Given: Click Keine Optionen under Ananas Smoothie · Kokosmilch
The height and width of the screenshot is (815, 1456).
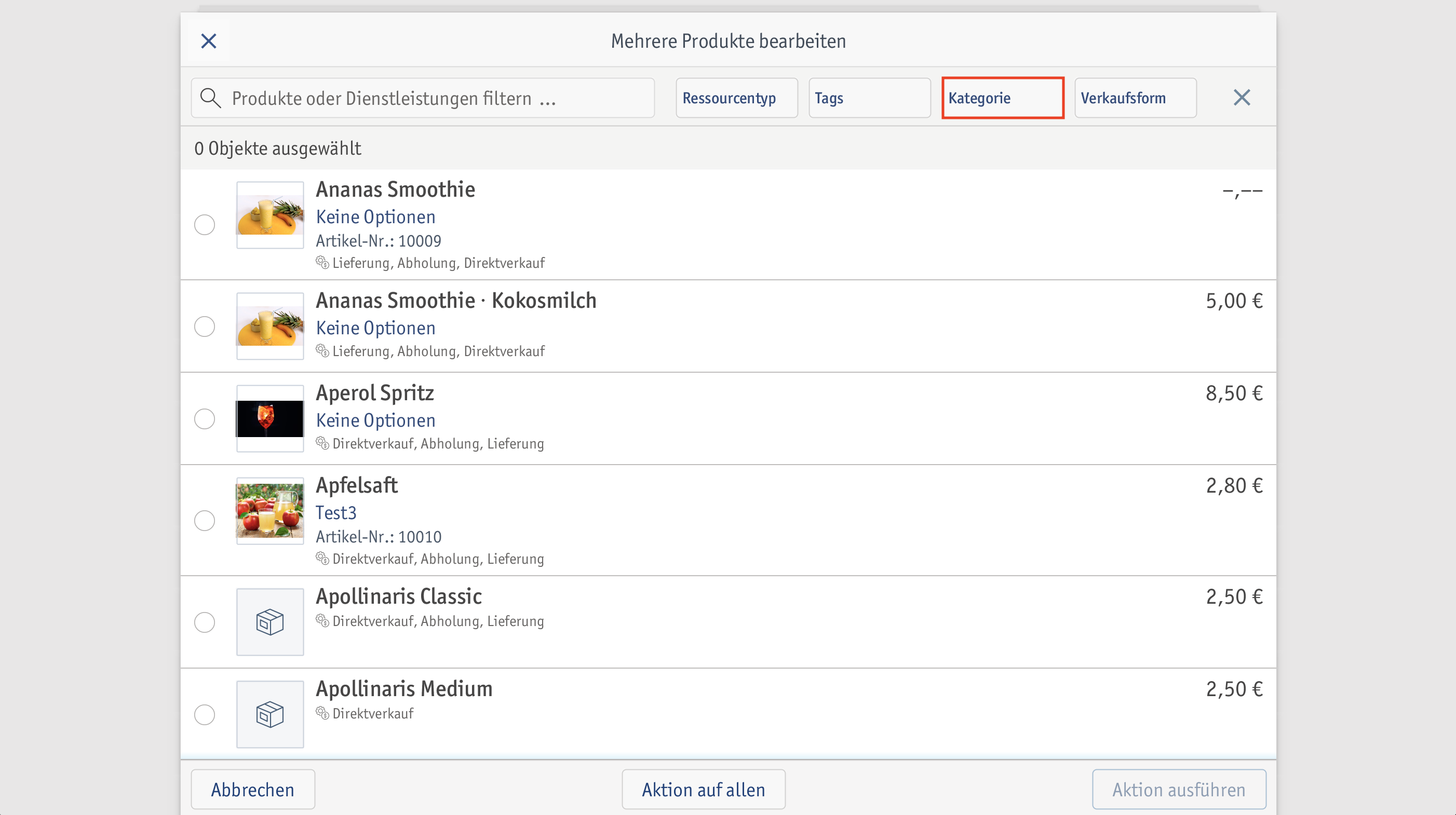Looking at the screenshot, I should (x=375, y=328).
